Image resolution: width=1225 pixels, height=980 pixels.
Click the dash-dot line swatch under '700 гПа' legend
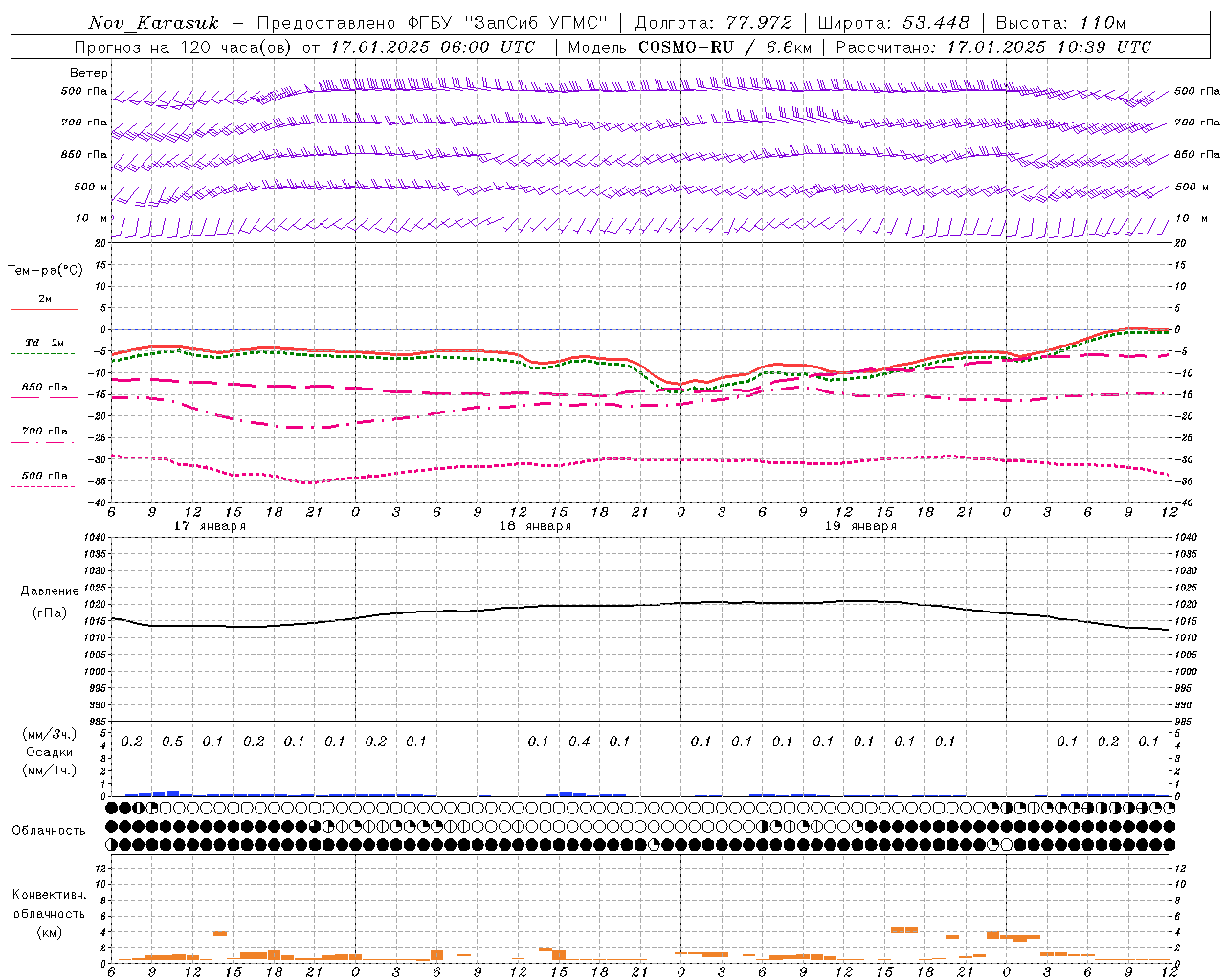pos(44,442)
